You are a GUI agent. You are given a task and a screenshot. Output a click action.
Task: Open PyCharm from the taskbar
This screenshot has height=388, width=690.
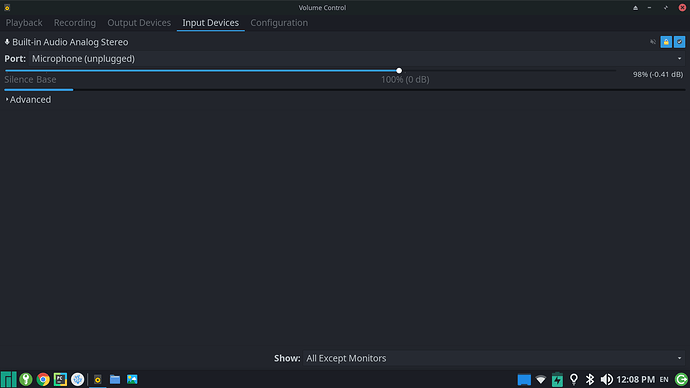[x=60, y=379]
